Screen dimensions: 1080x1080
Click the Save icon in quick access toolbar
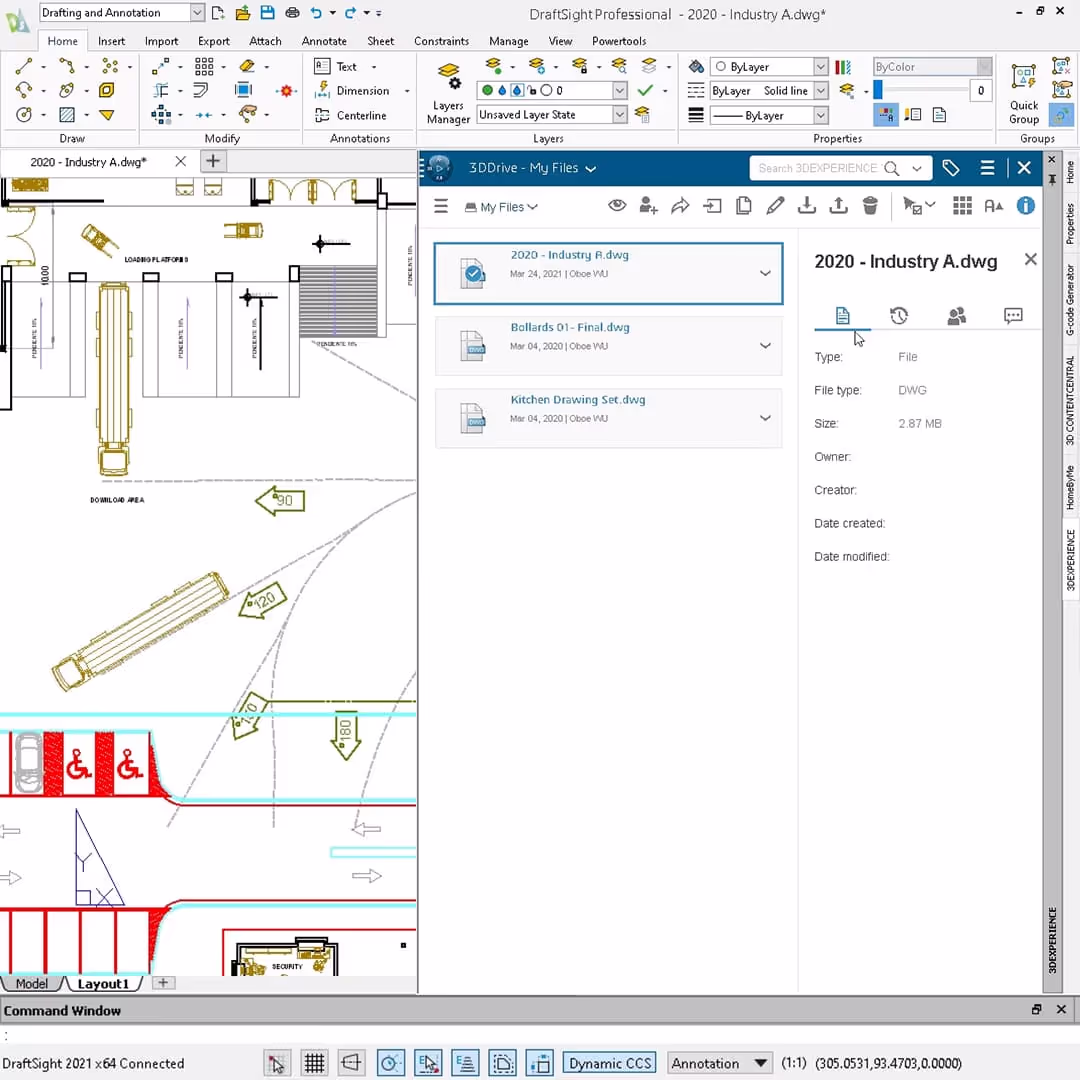click(267, 12)
